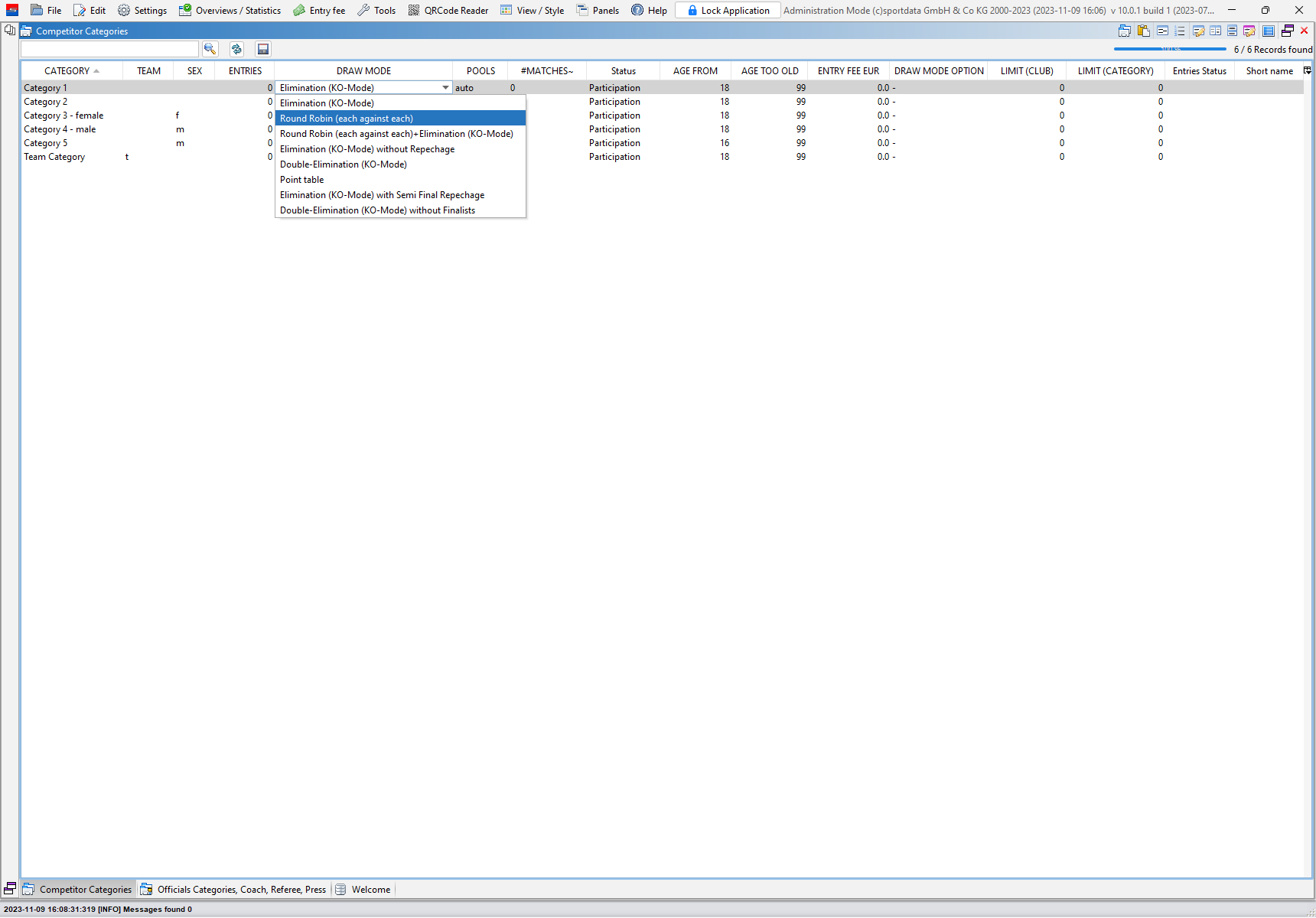Open the Tools menu
This screenshot has width=1316, height=918.
pos(376,10)
